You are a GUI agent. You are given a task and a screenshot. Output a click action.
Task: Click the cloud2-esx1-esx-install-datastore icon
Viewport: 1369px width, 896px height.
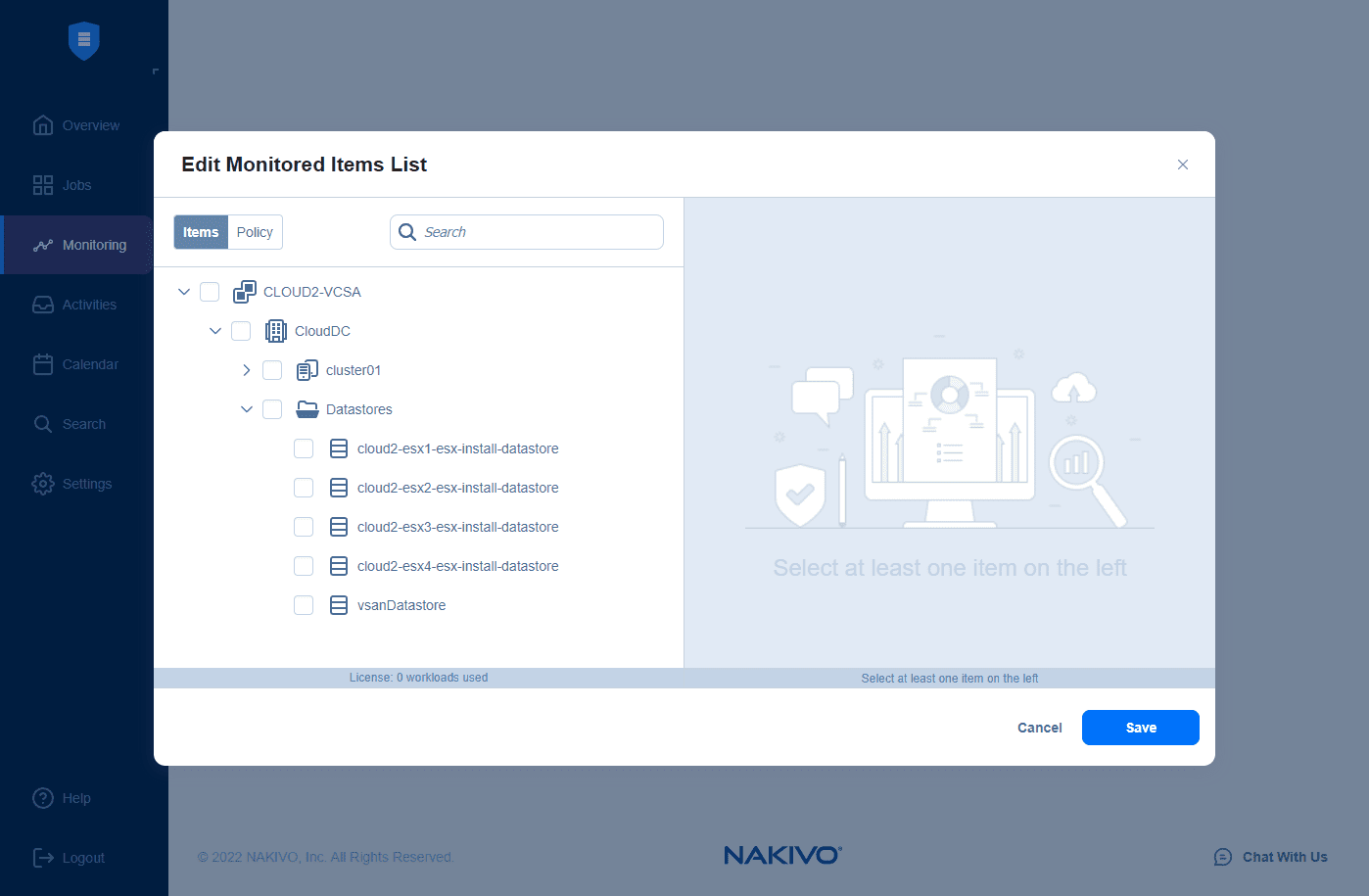click(339, 448)
